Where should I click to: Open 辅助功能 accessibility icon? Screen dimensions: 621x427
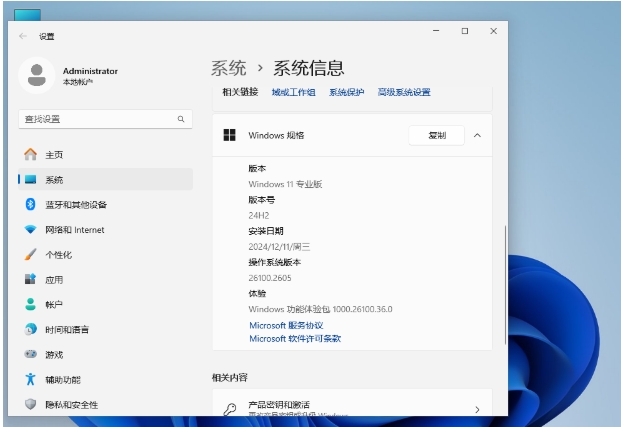(x=30, y=379)
